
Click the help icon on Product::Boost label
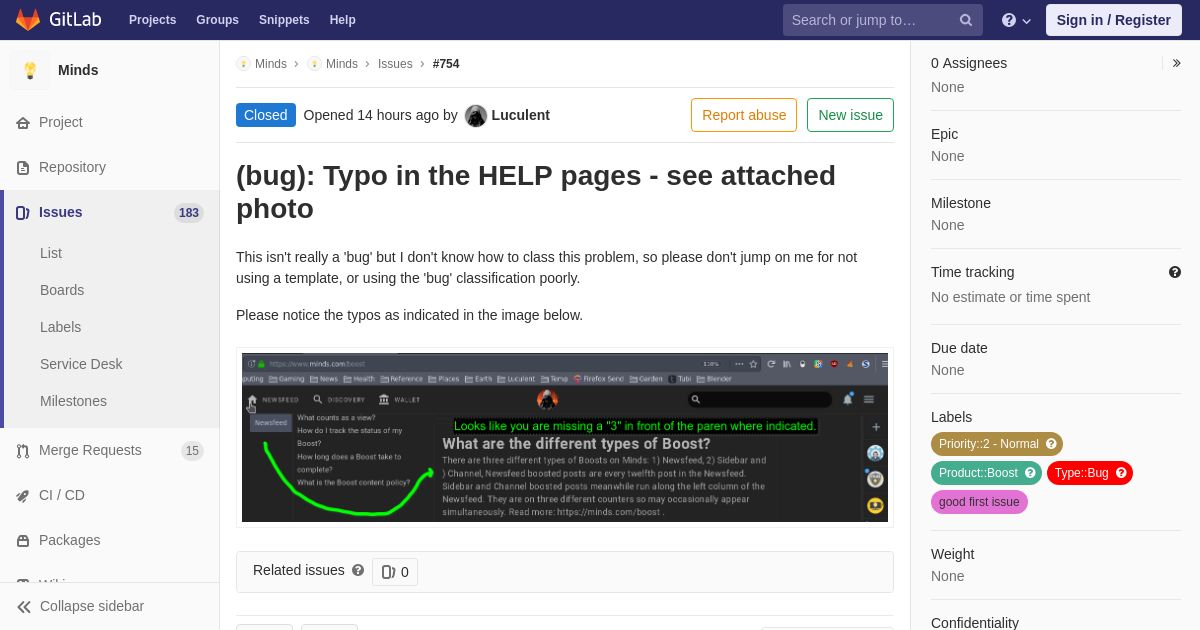(1030, 473)
